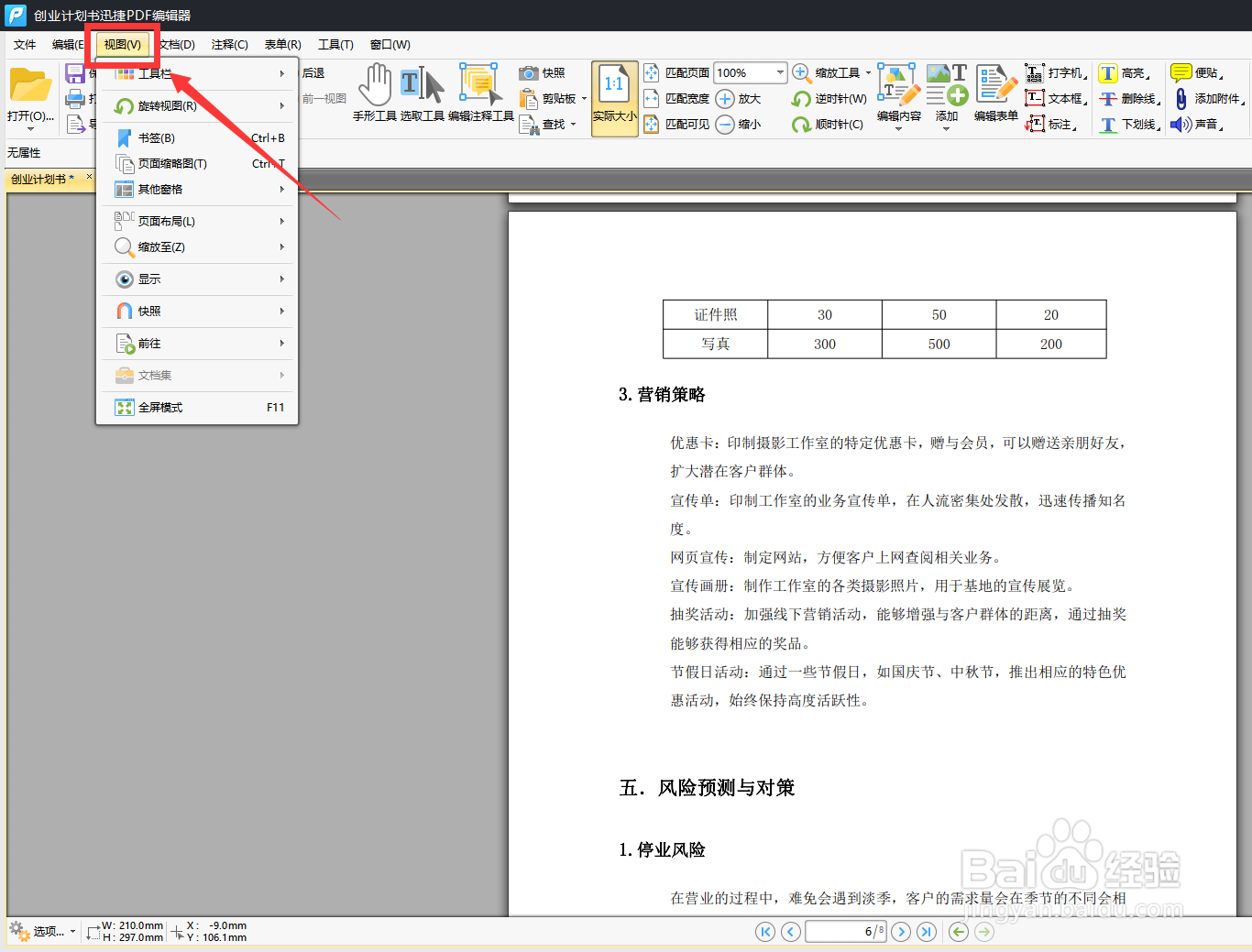Switch to the 创业计划书 document tab

(x=41, y=179)
